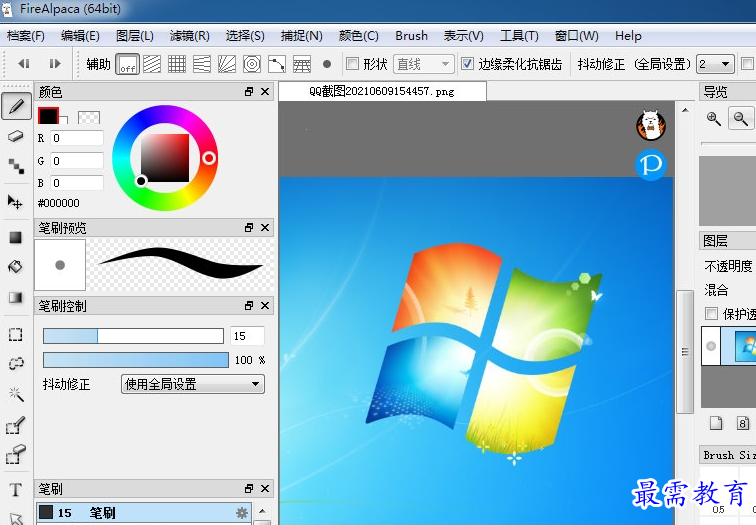Select the Bucket fill tool

pos(15,267)
